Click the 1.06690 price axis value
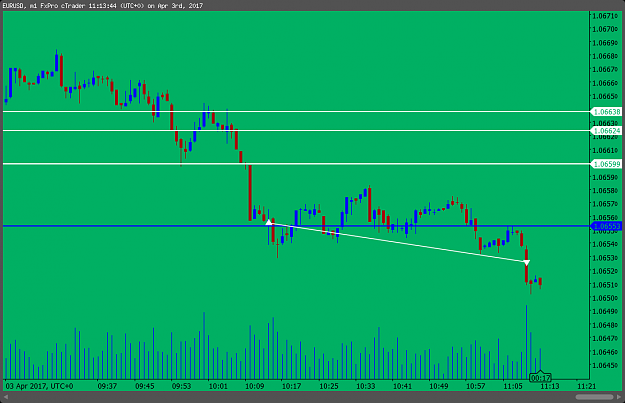The width and height of the screenshot is (625, 403). [x=605, y=43]
